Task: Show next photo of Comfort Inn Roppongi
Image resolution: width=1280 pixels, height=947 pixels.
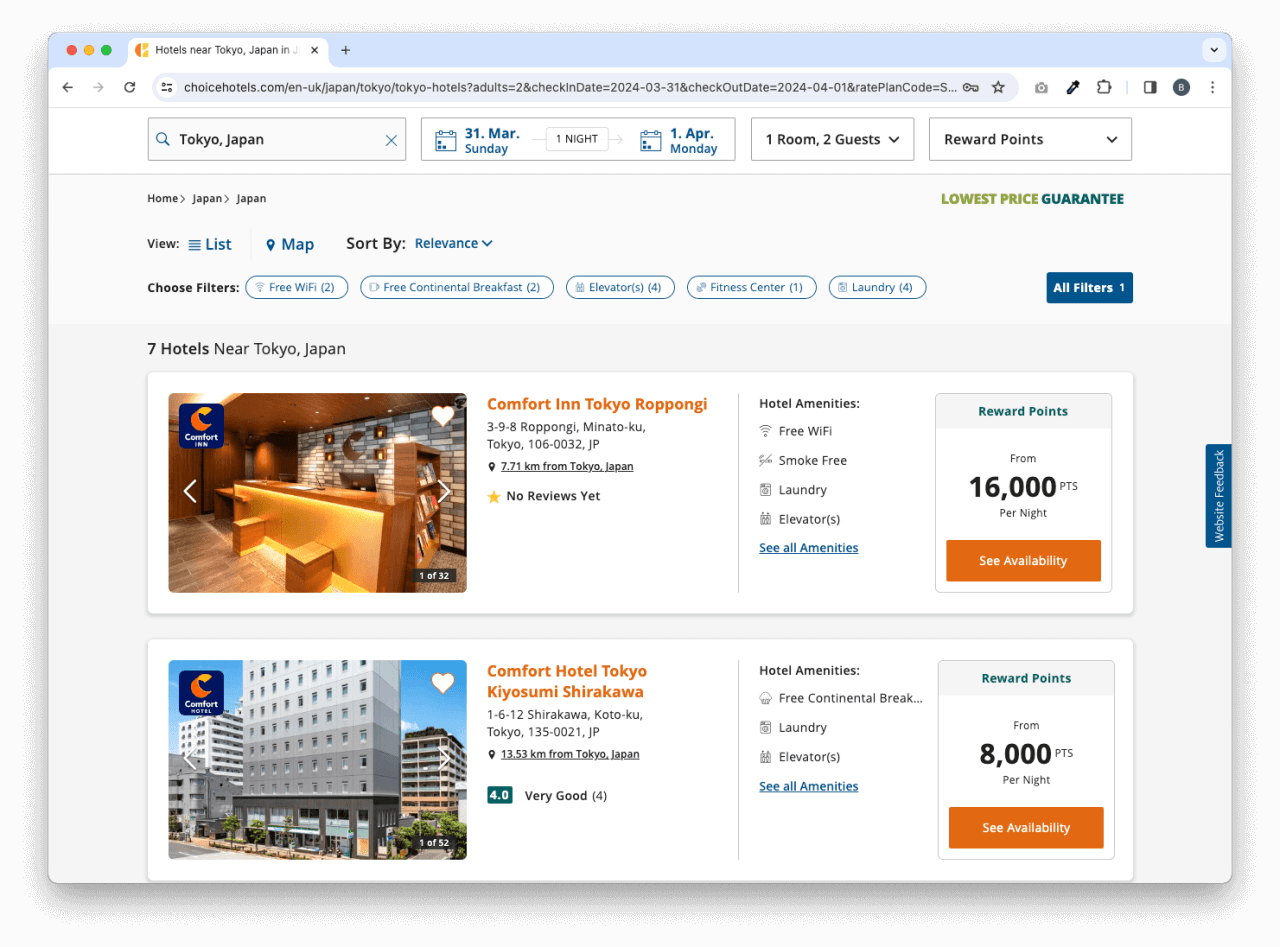Action: (444, 491)
